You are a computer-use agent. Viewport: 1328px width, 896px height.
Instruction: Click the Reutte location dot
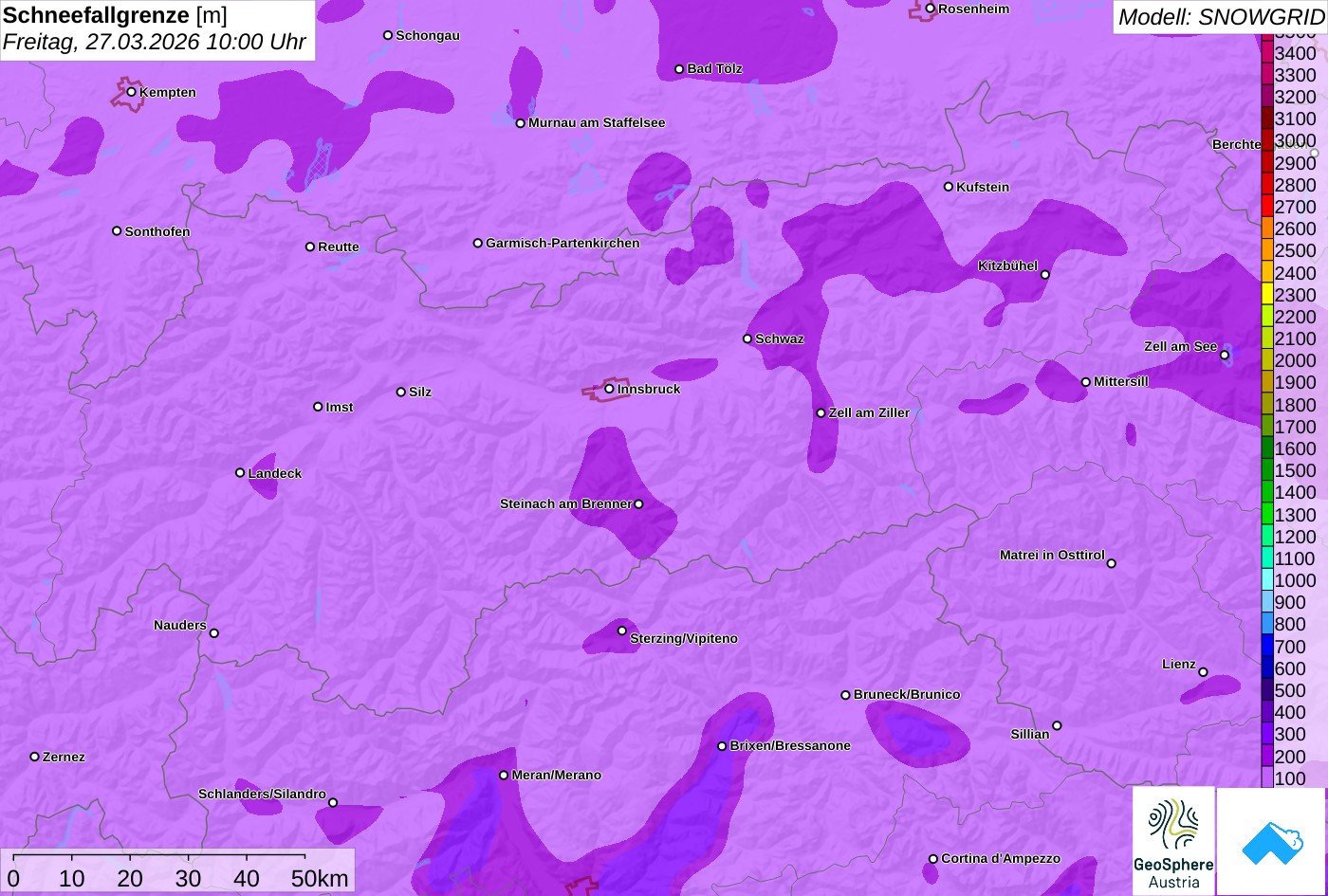click(310, 247)
